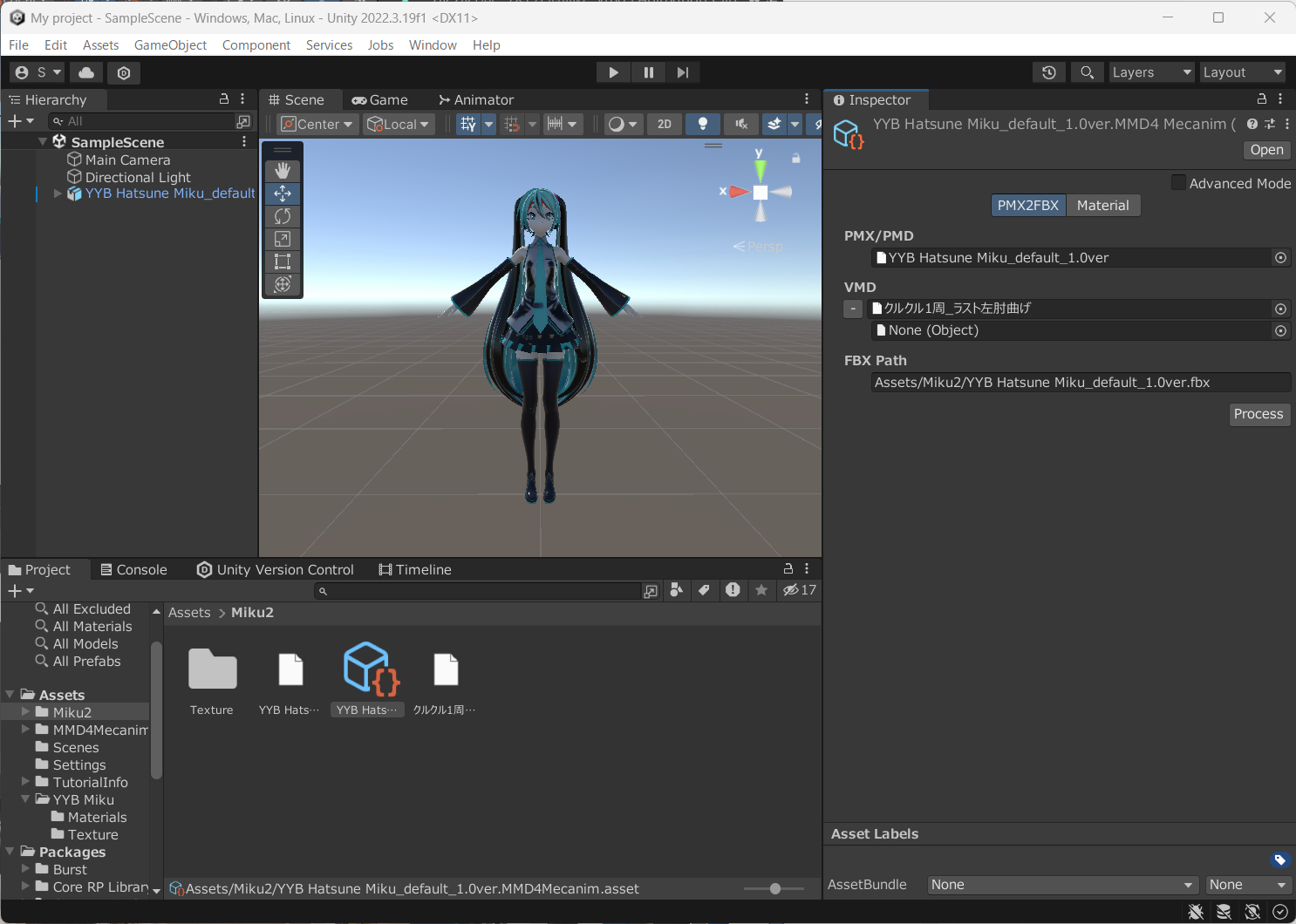Select the Rotate tool
The image size is (1296, 924).
tap(282, 215)
